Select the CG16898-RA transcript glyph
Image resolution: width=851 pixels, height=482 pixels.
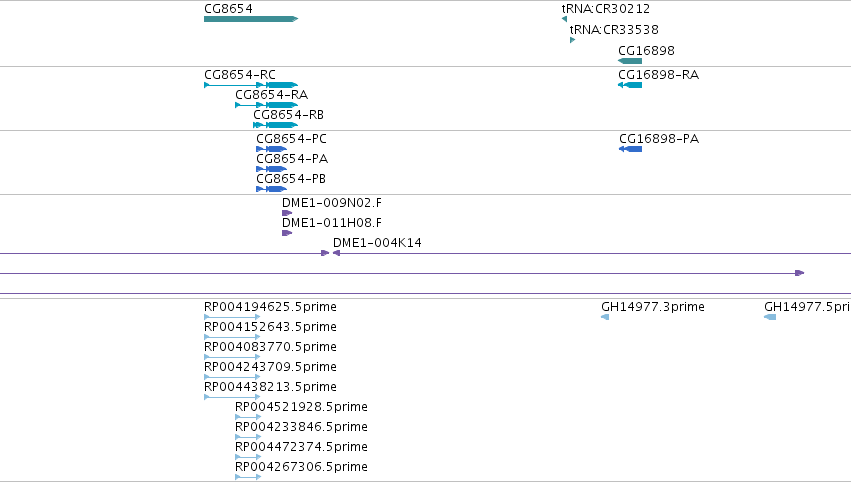click(x=630, y=85)
